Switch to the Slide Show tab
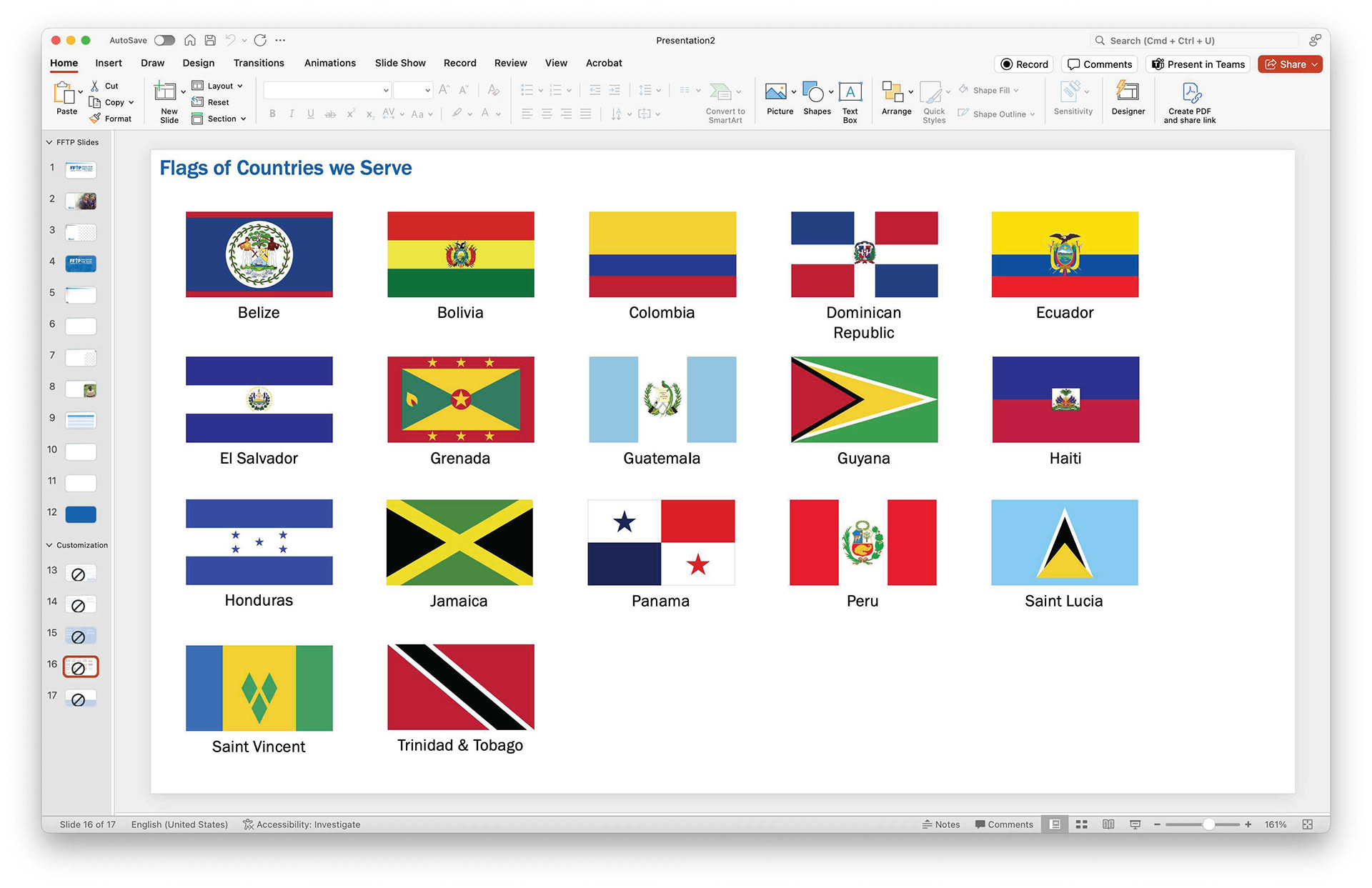 [x=400, y=63]
